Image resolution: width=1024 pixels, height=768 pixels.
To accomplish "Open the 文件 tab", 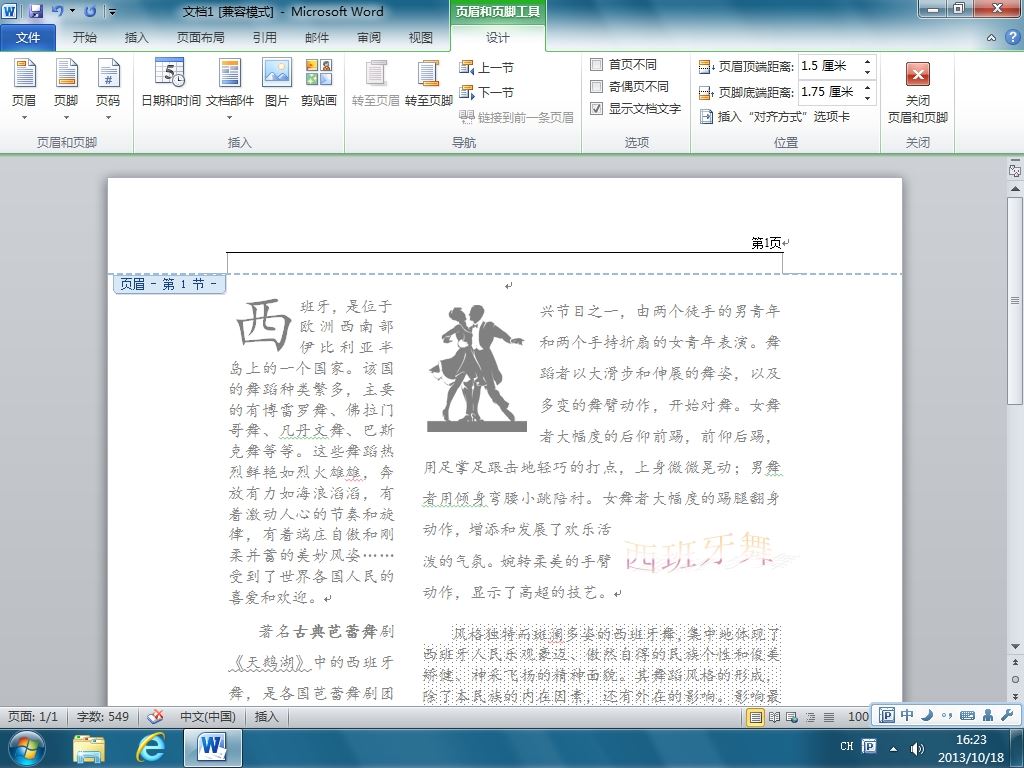I will (28, 38).
